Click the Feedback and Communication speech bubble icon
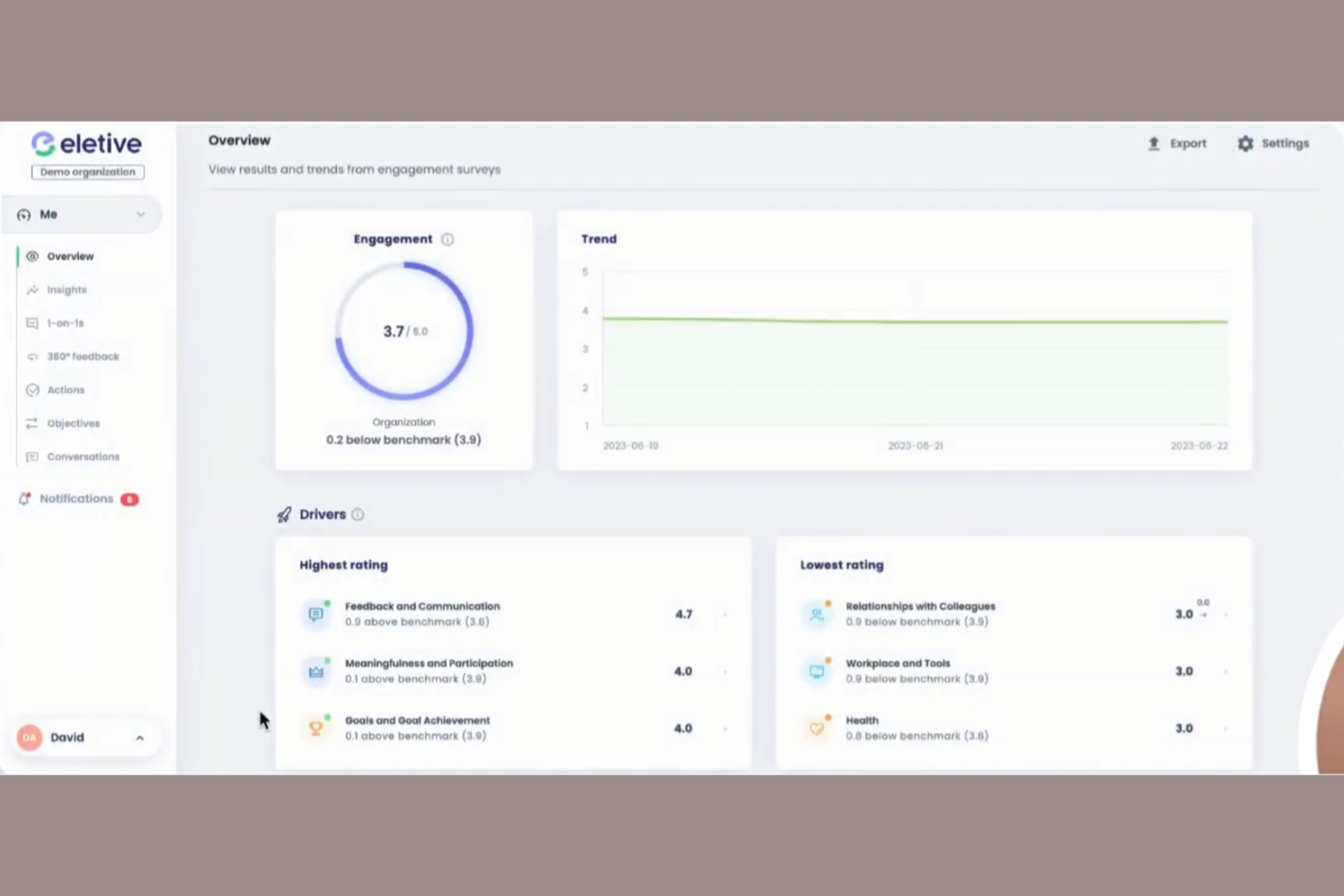The image size is (1344, 896). point(316,614)
